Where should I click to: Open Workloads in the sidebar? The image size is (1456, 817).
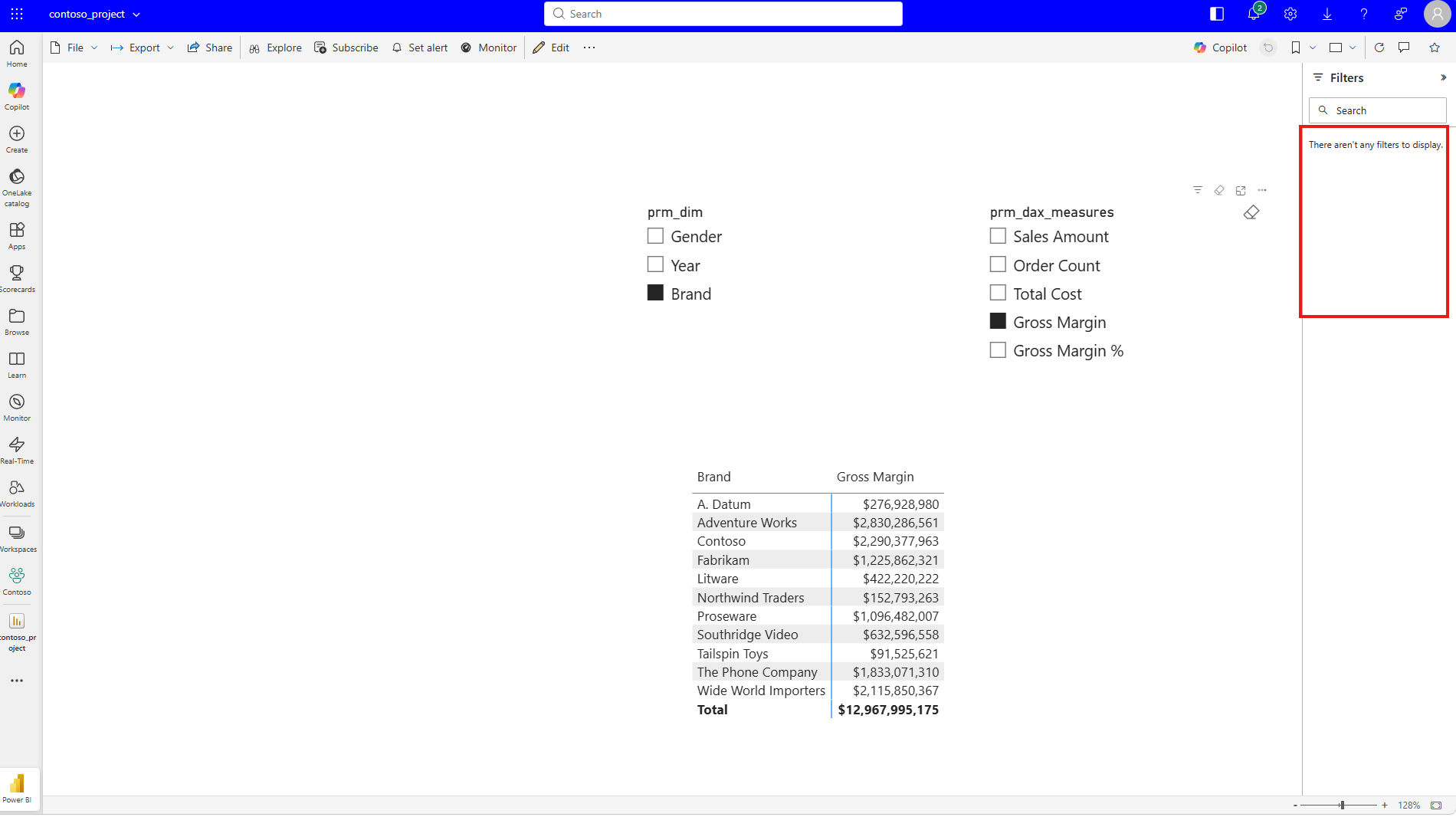(17, 493)
